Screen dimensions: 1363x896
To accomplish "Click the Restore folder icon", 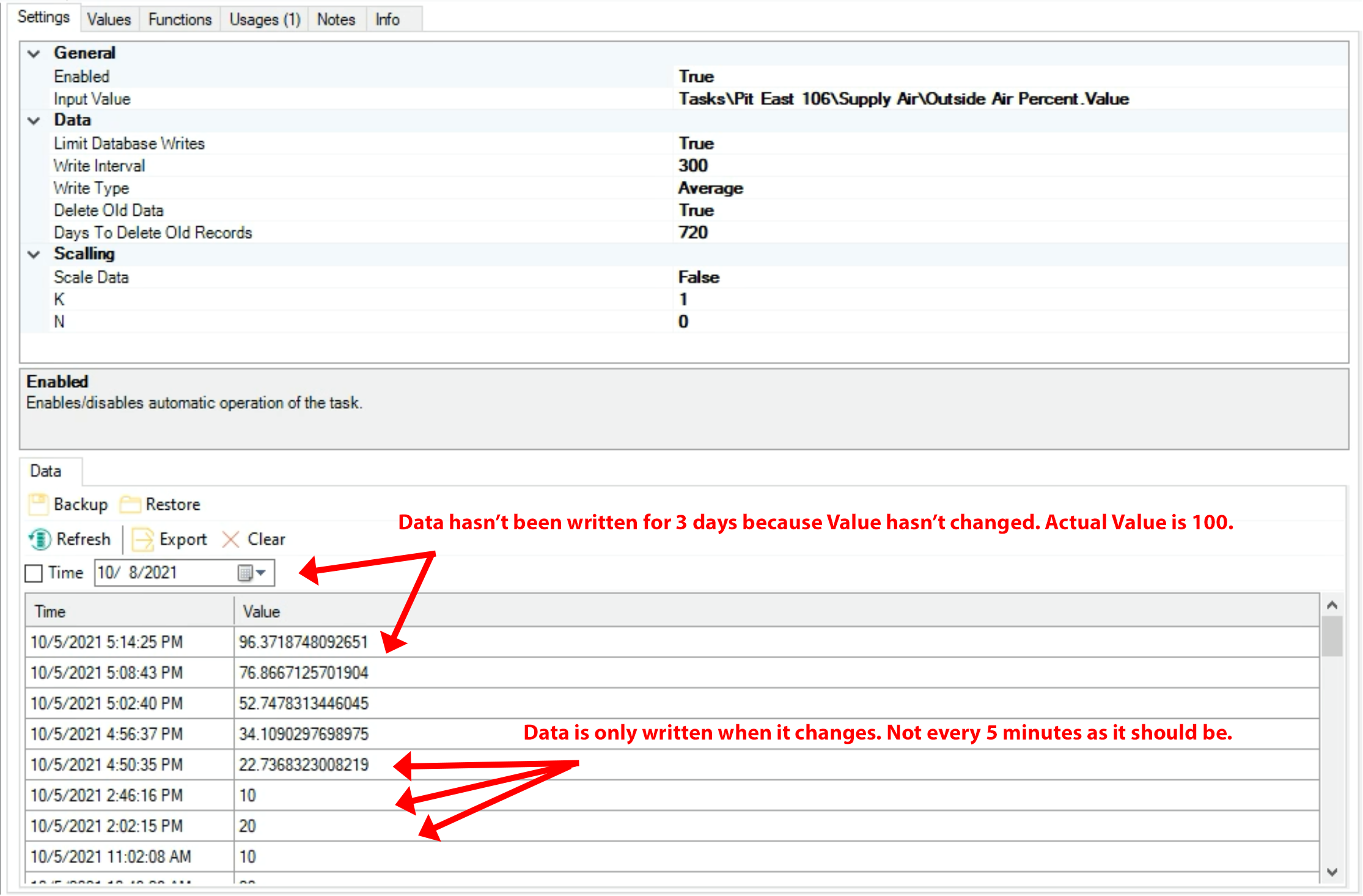I will (130, 504).
